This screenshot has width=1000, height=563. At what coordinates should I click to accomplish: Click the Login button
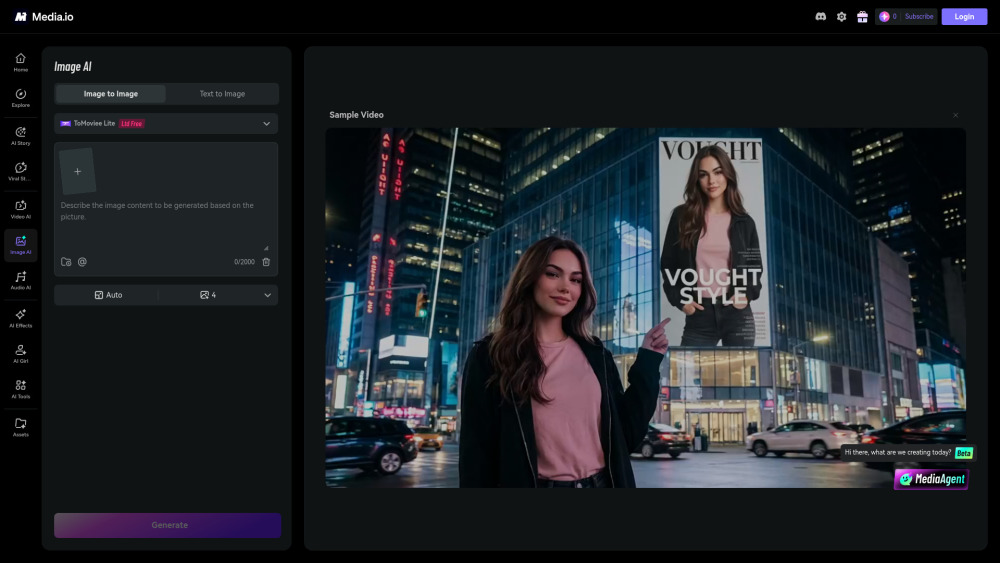964,17
